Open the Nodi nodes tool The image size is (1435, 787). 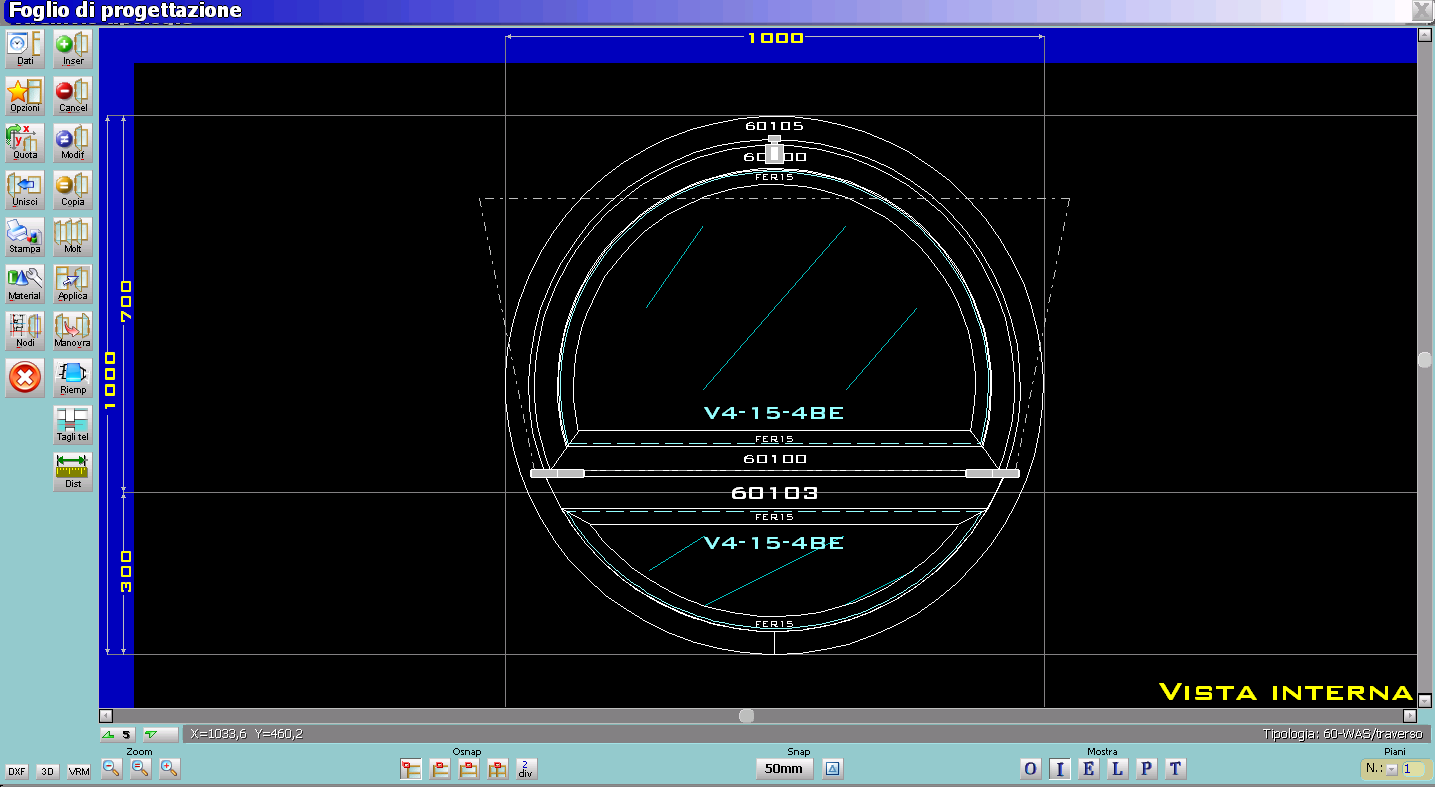[x=25, y=331]
